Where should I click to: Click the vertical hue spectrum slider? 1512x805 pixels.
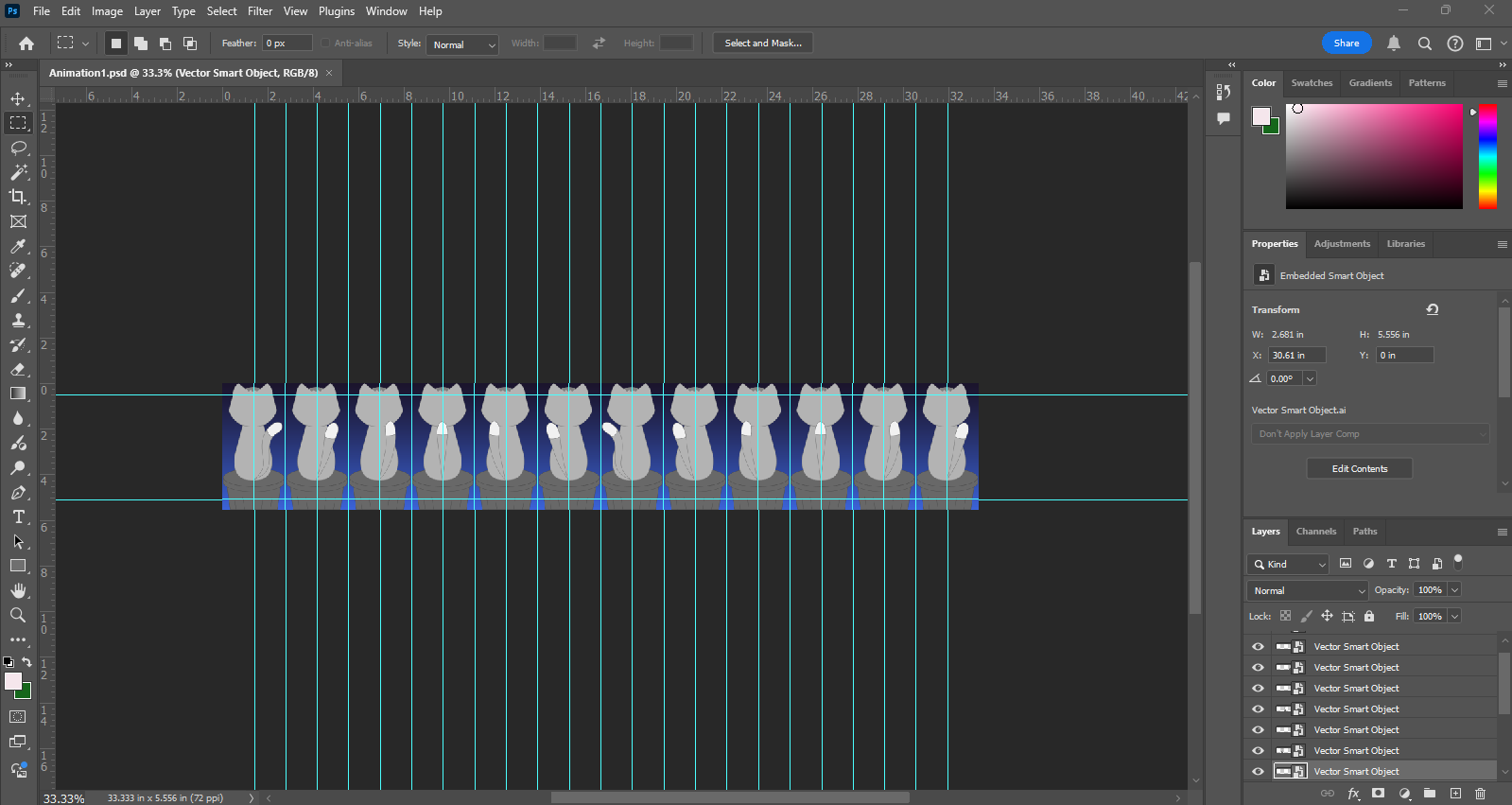pos(1487,156)
